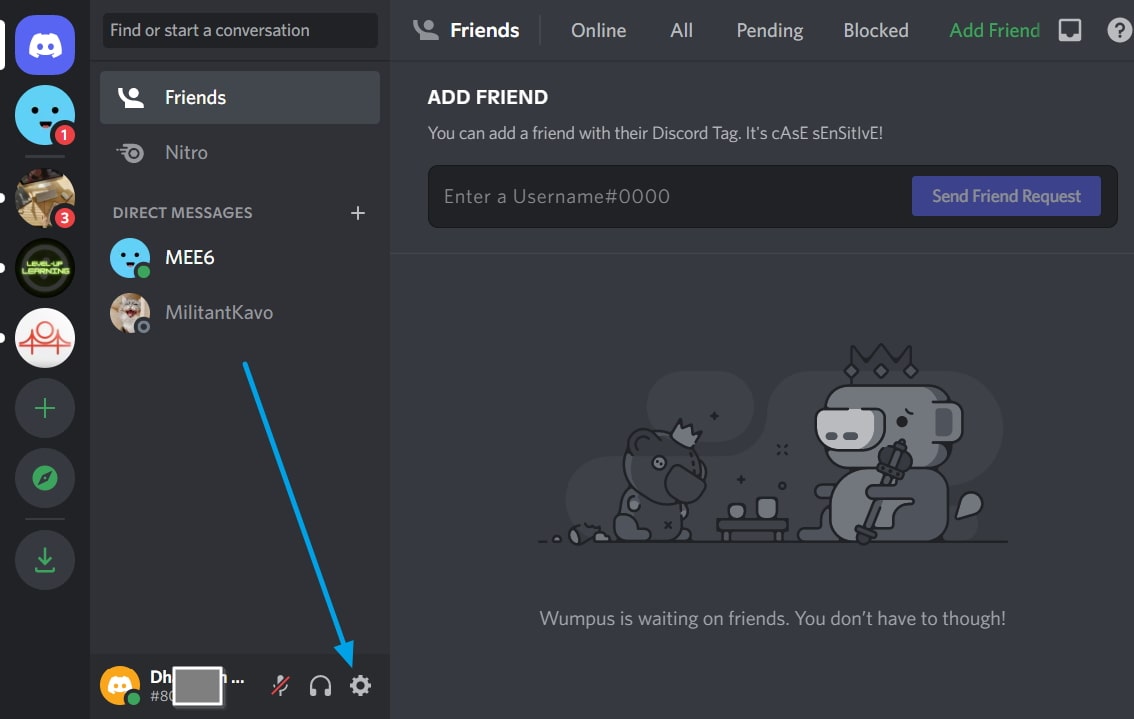The width and height of the screenshot is (1134, 719).
Task: Open the Blocked tab
Action: pos(876,30)
